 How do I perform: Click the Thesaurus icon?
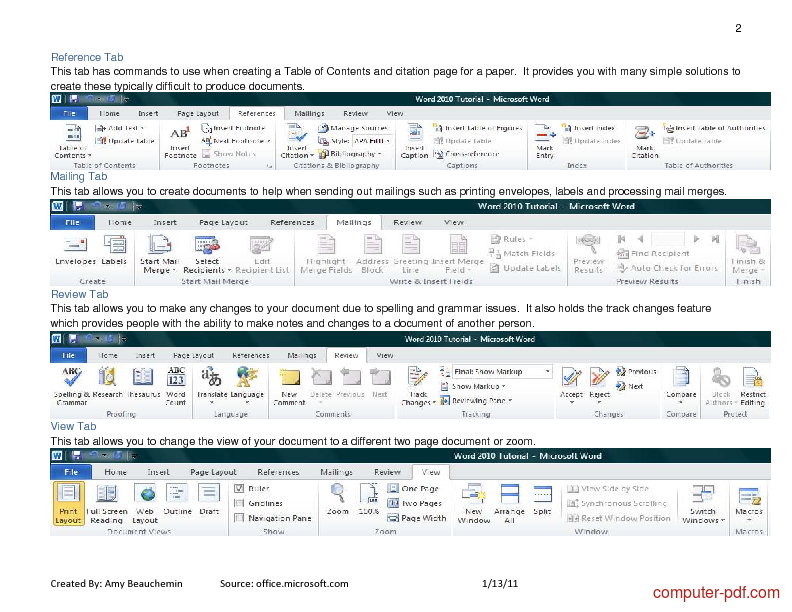[x=143, y=377]
